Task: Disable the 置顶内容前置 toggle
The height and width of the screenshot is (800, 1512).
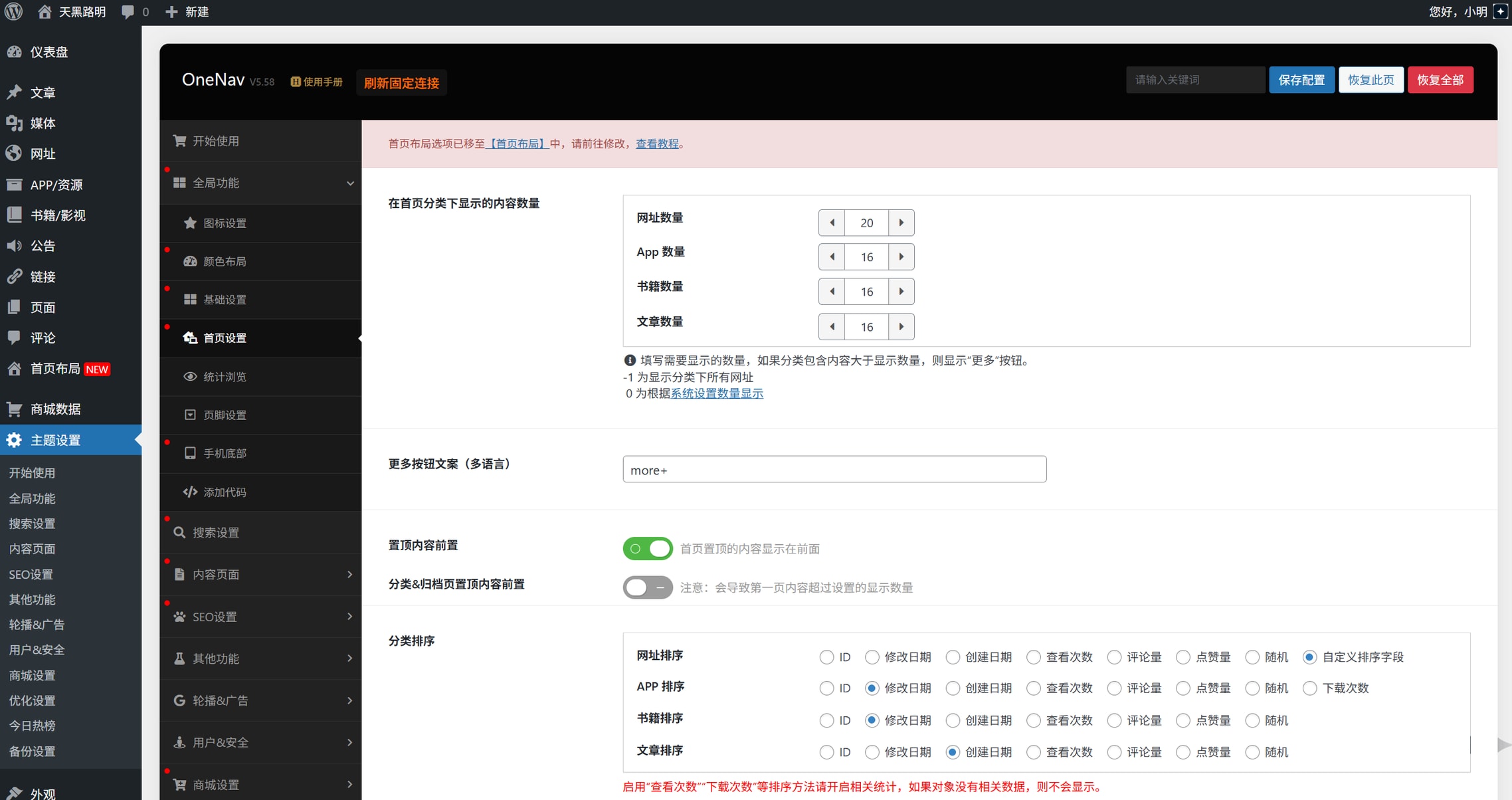Action: coord(647,549)
